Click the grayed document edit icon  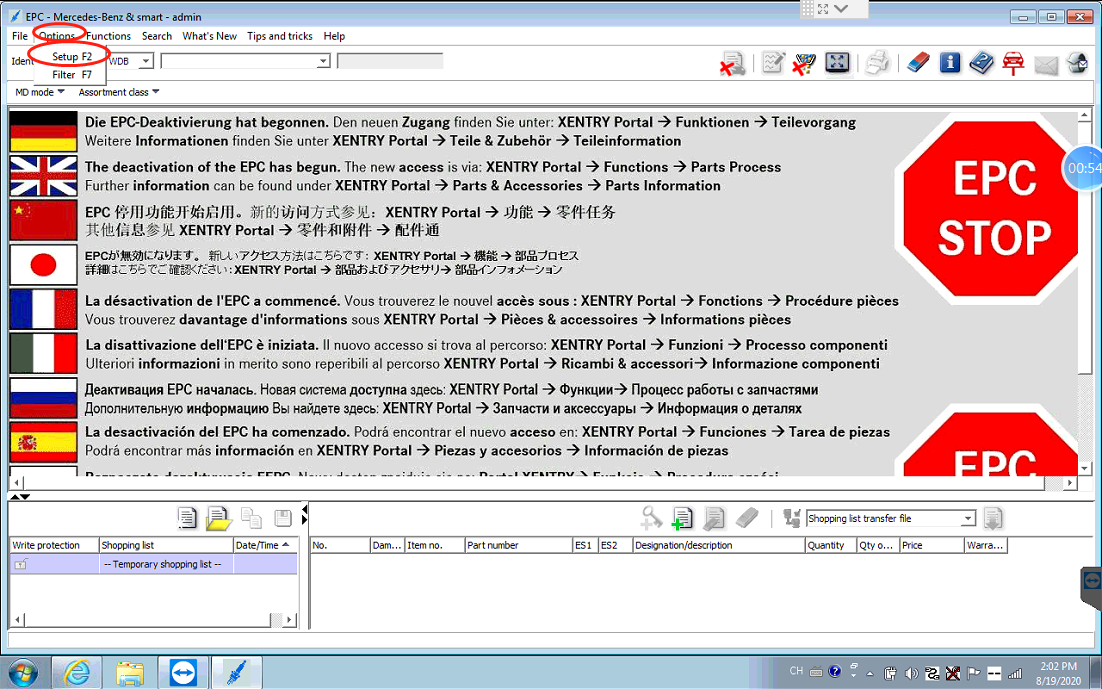[x=714, y=518]
